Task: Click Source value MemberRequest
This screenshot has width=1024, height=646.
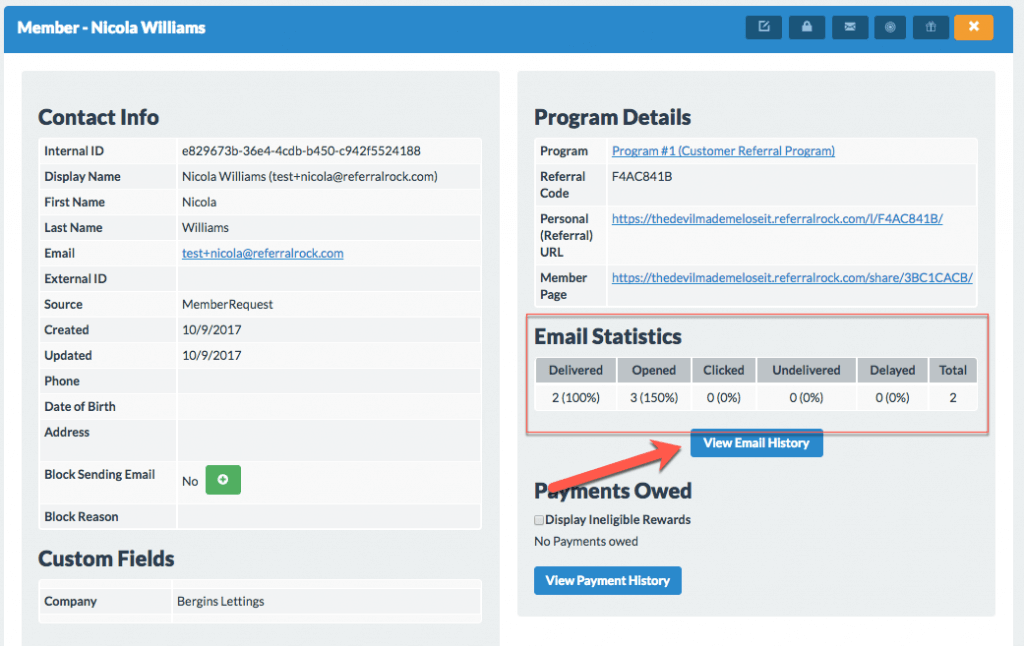Action: pos(227,304)
